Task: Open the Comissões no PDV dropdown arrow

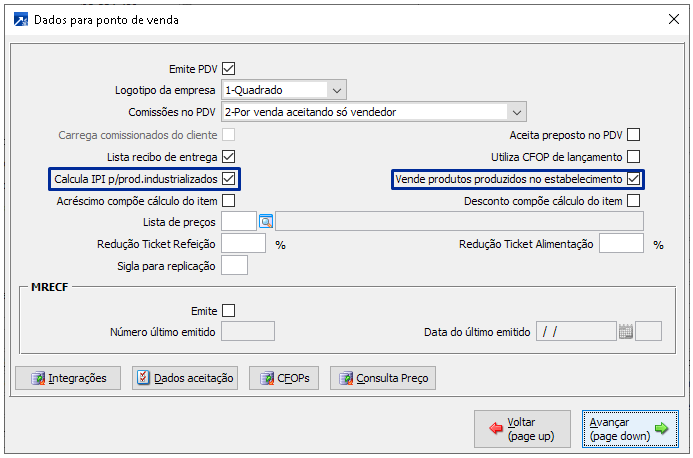Action: point(517,112)
